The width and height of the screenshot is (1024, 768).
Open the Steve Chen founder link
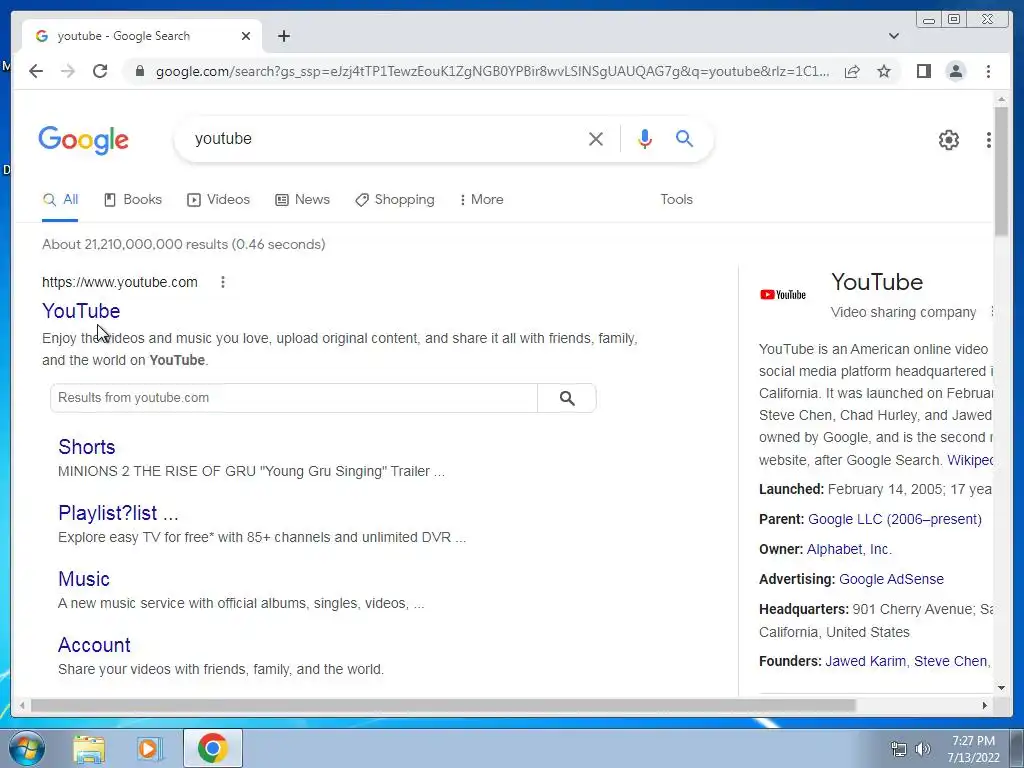(x=951, y=661)
